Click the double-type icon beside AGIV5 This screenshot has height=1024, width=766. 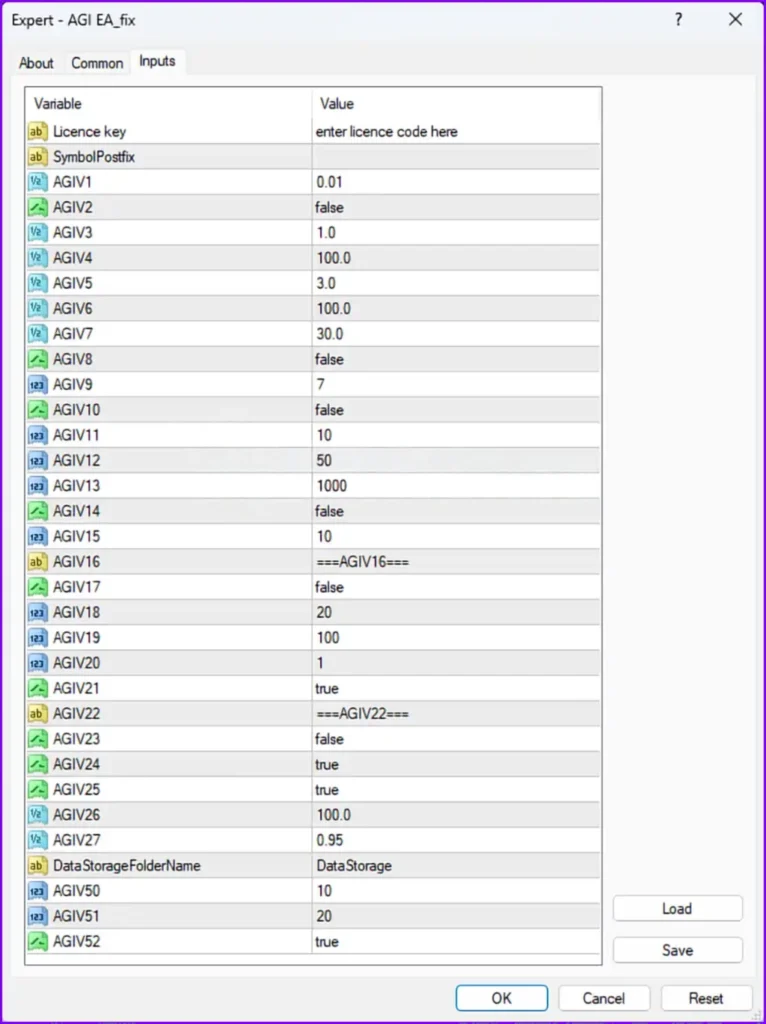pyautogui.click(x=38, y=283)
